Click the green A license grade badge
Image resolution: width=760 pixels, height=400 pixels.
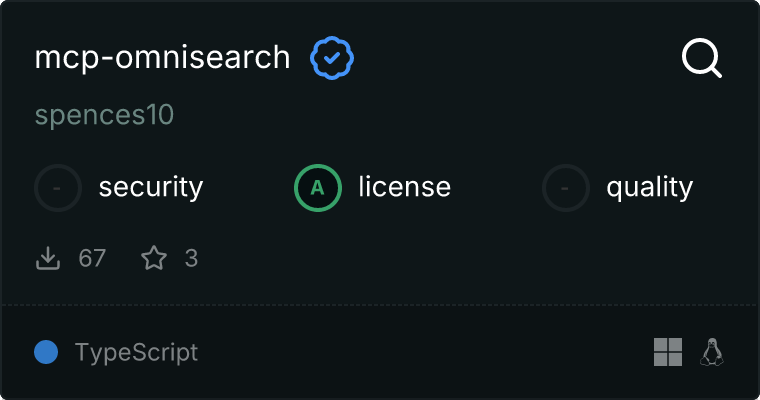tap(318, 187)
